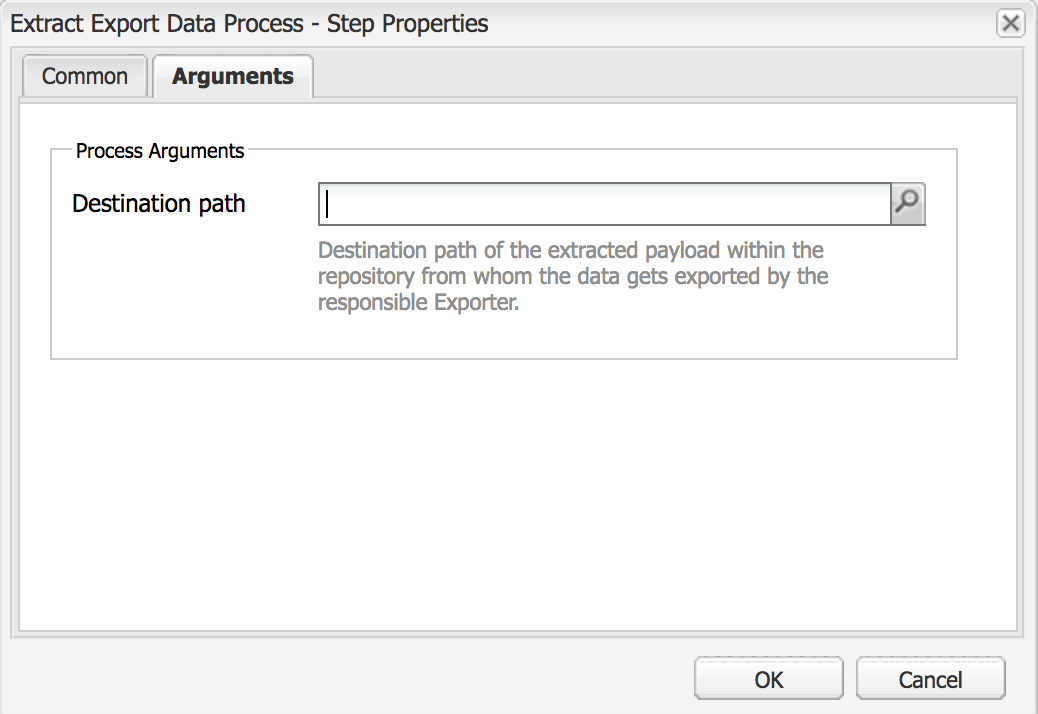Viewport: 1038px width, 714px height.
Task: Click the dialog title Extract Export Data Process
Action: (x=157, y=24)
